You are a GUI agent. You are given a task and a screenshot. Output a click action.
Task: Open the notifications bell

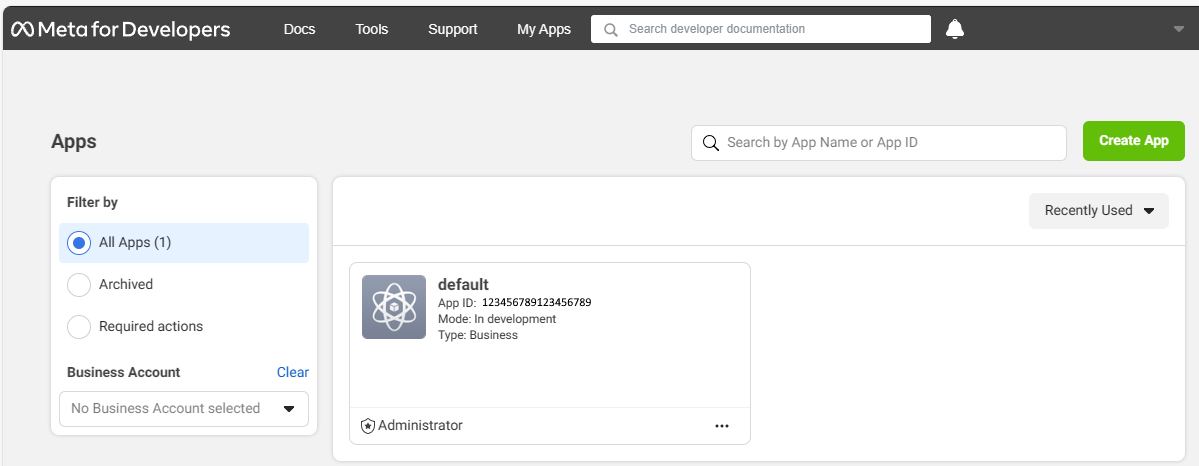coord(954,29)
